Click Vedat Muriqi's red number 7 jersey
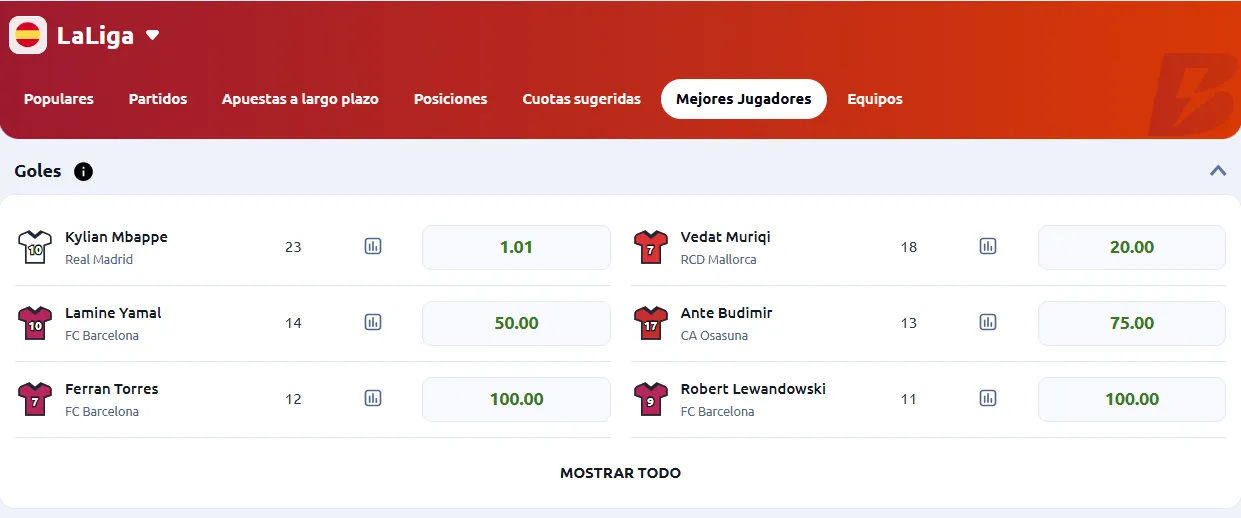 pos(650,247)
